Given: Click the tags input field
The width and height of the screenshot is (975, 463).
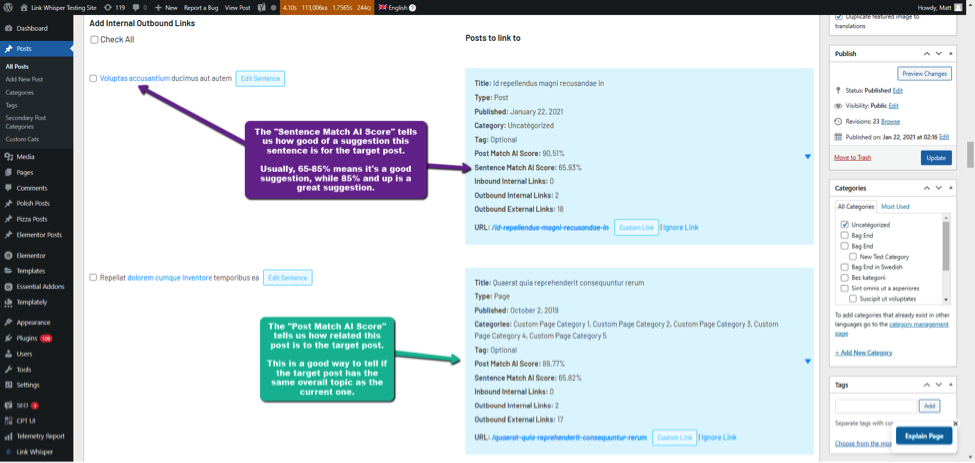Looking at the screenshot, I should pyautogui.click(x=876, y=406).
